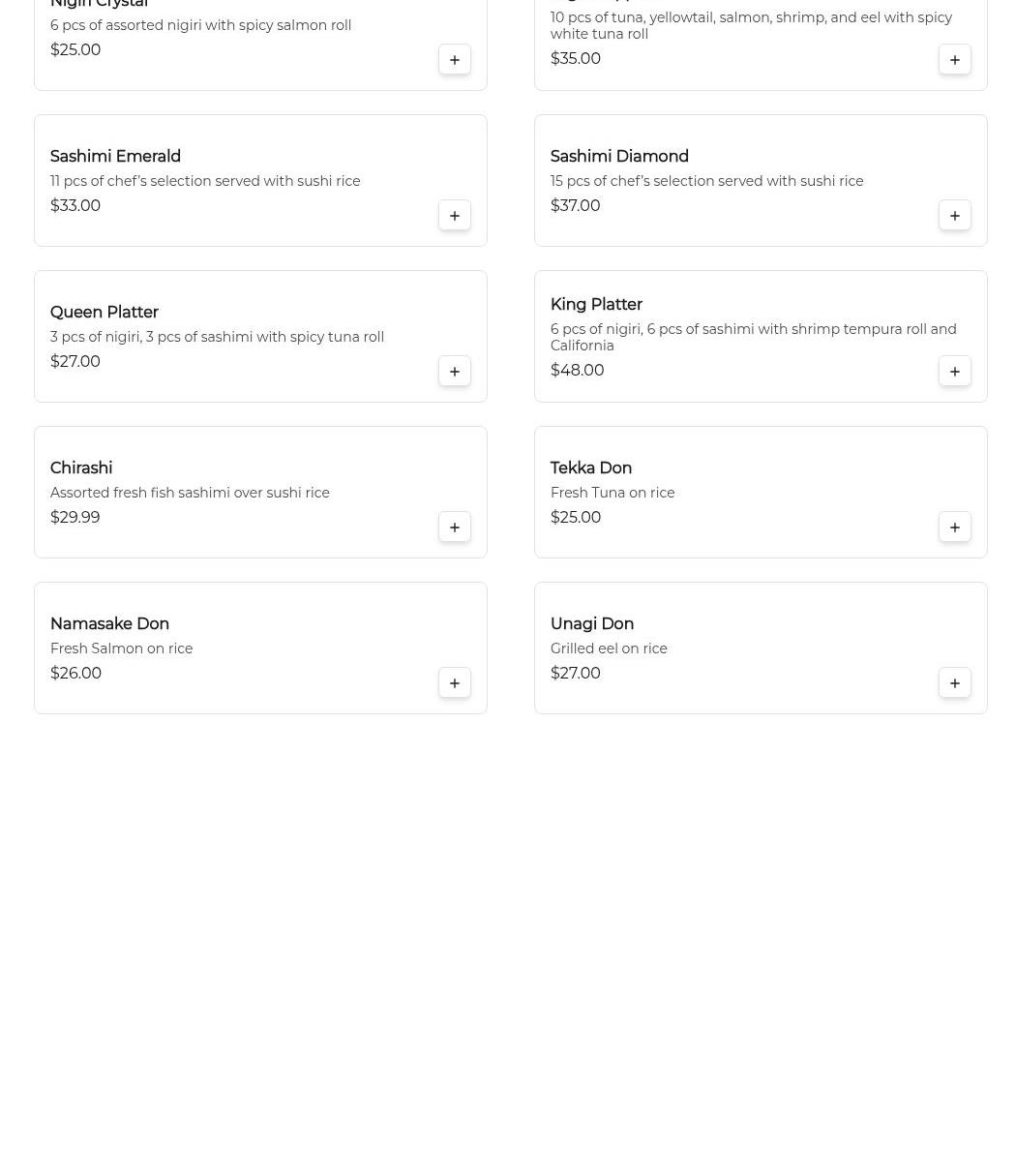Add Tekka Don using its plus button
The width and height of the screenshot is (1016, 1176).
click(955, 528)
